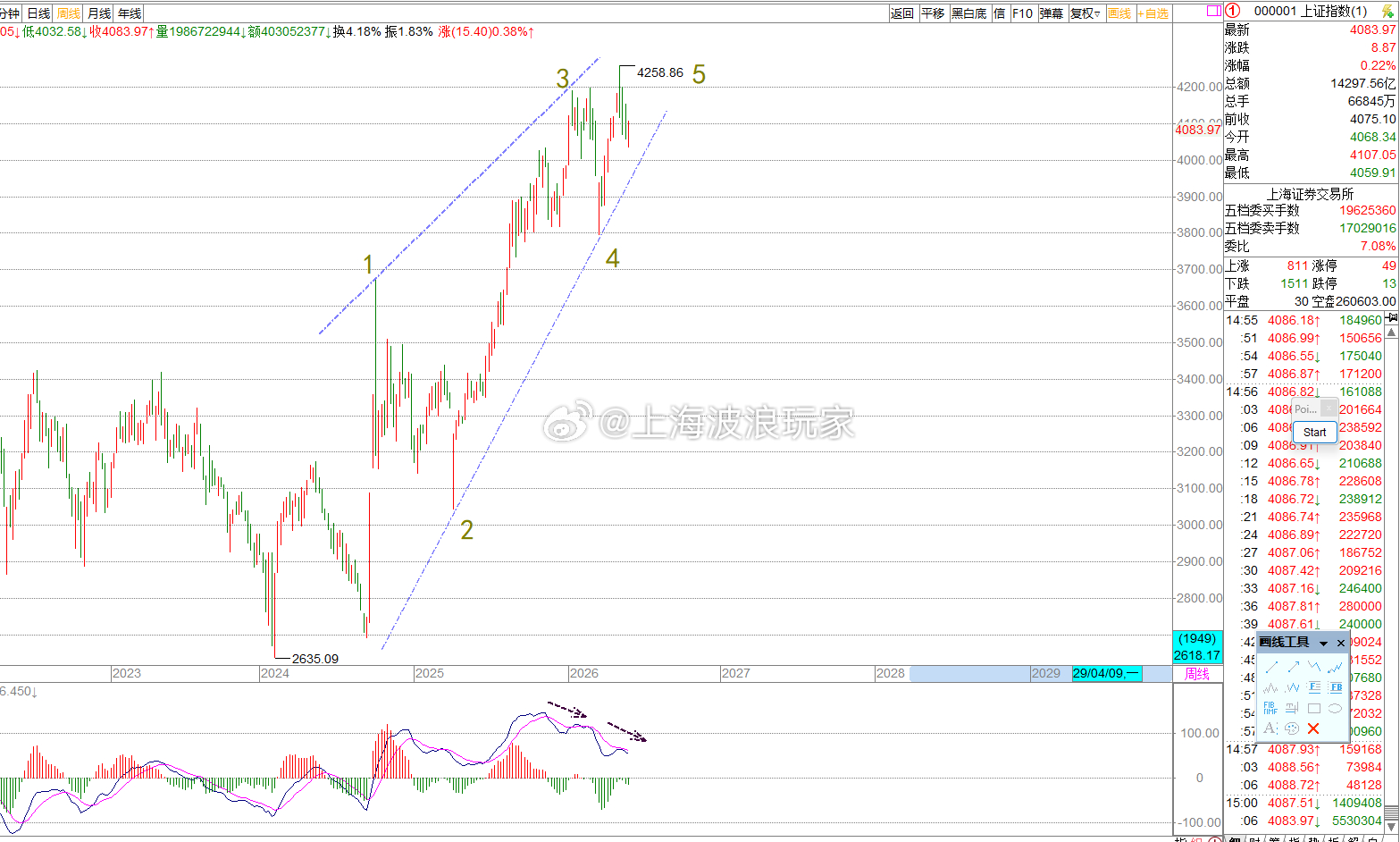The height and width of the screenshot is (842, 1400).
Task: Select the measuring lines tool beside FIB TIME
Action: click(x=1293, y=708)
